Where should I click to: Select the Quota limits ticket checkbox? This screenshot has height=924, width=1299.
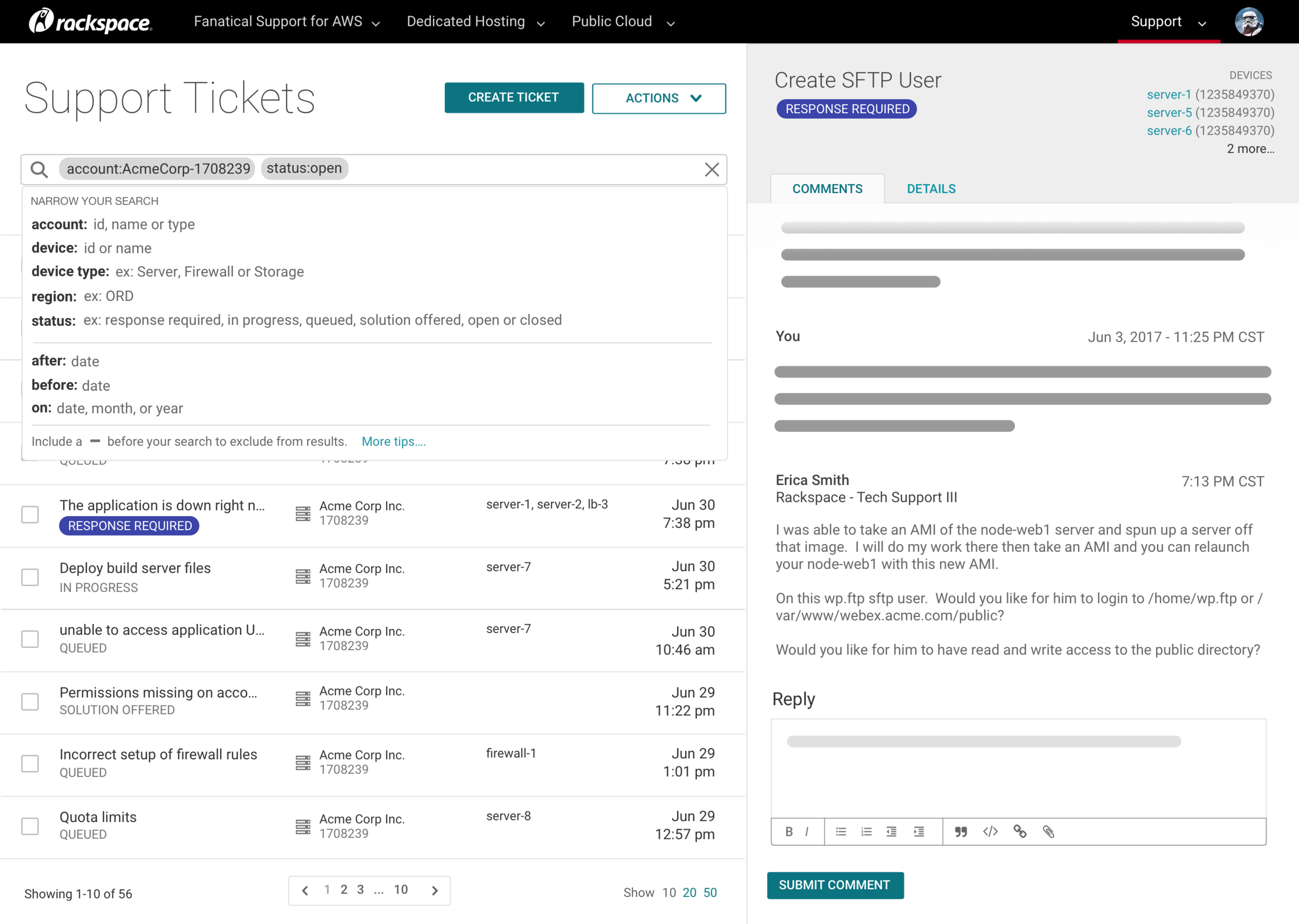[30, 826]
